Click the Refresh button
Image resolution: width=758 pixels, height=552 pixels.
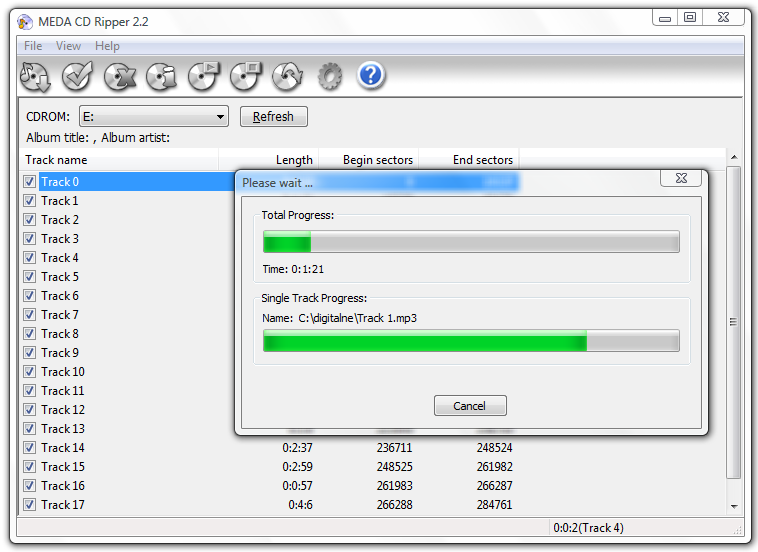[x=274, y=116]
